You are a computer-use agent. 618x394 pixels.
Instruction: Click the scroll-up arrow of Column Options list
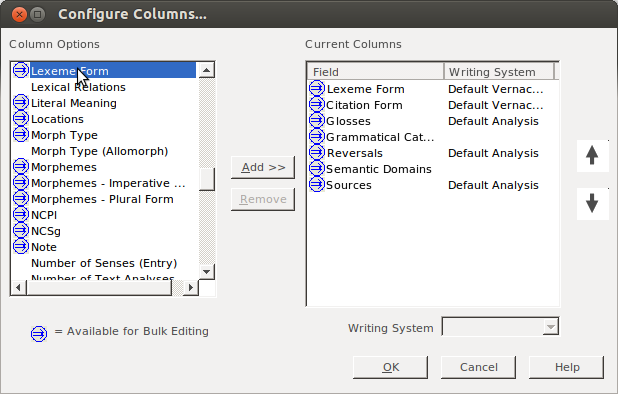(x=207, y=70)
